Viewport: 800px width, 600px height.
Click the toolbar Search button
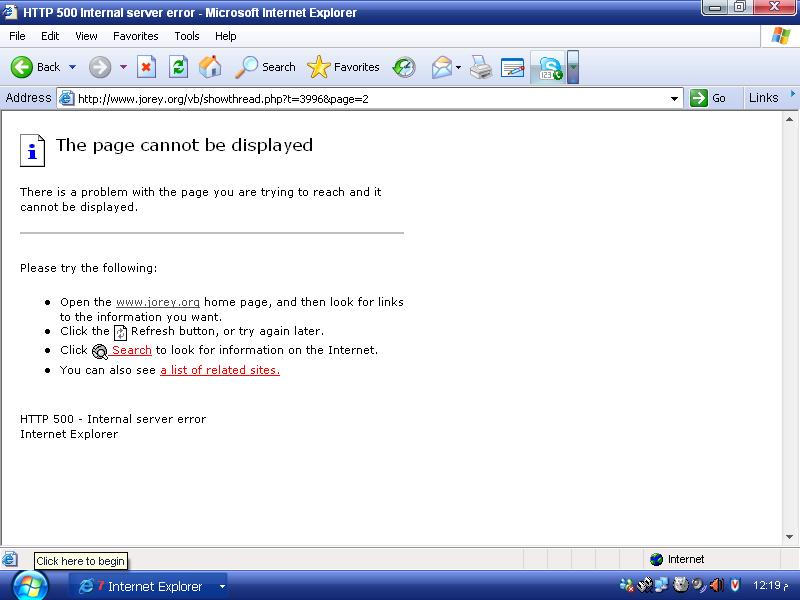(x=266, y=67)
